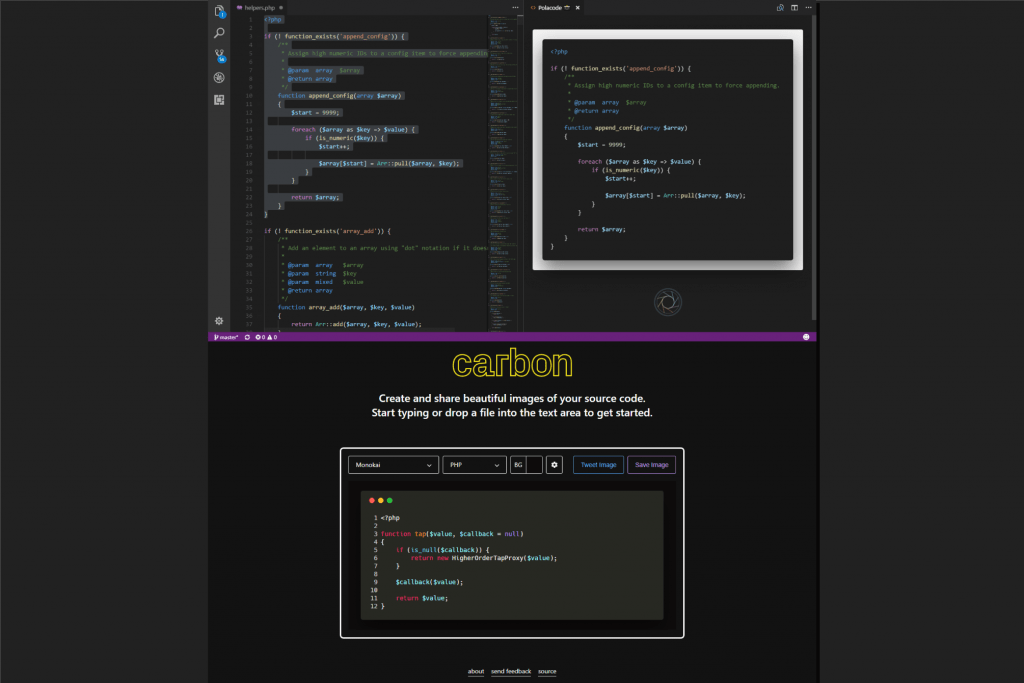Screen dimensions: 1024x683
Task: Click the open preview icon beside split editor
Action: pyautogui.click(x=780, y=8)
